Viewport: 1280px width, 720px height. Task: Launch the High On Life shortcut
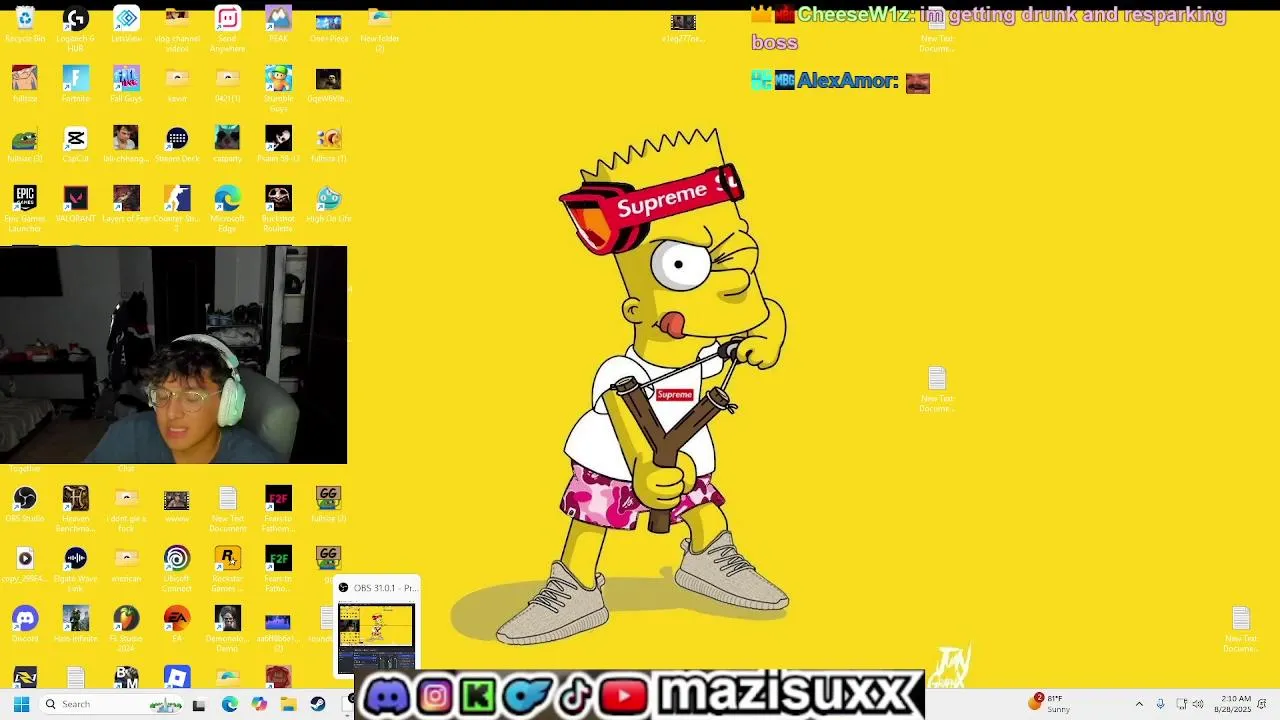point(328,204)
